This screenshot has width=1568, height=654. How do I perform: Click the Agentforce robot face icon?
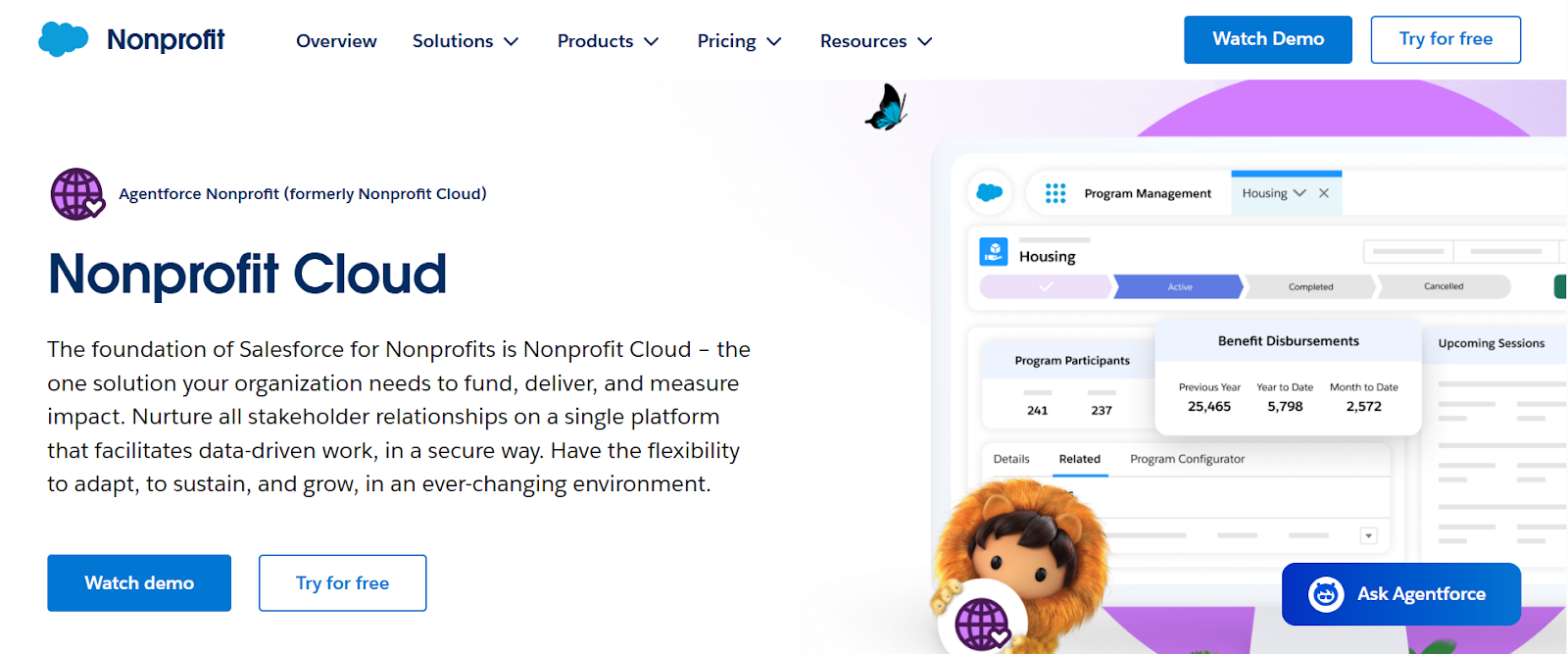[1326, 594]
